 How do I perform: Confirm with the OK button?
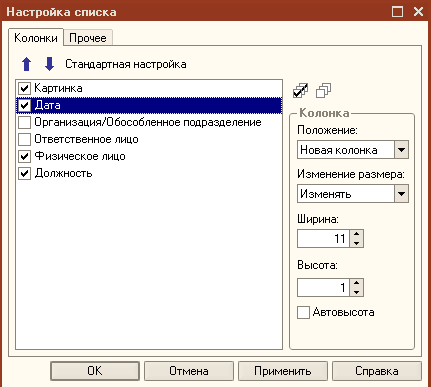[95, 371]
